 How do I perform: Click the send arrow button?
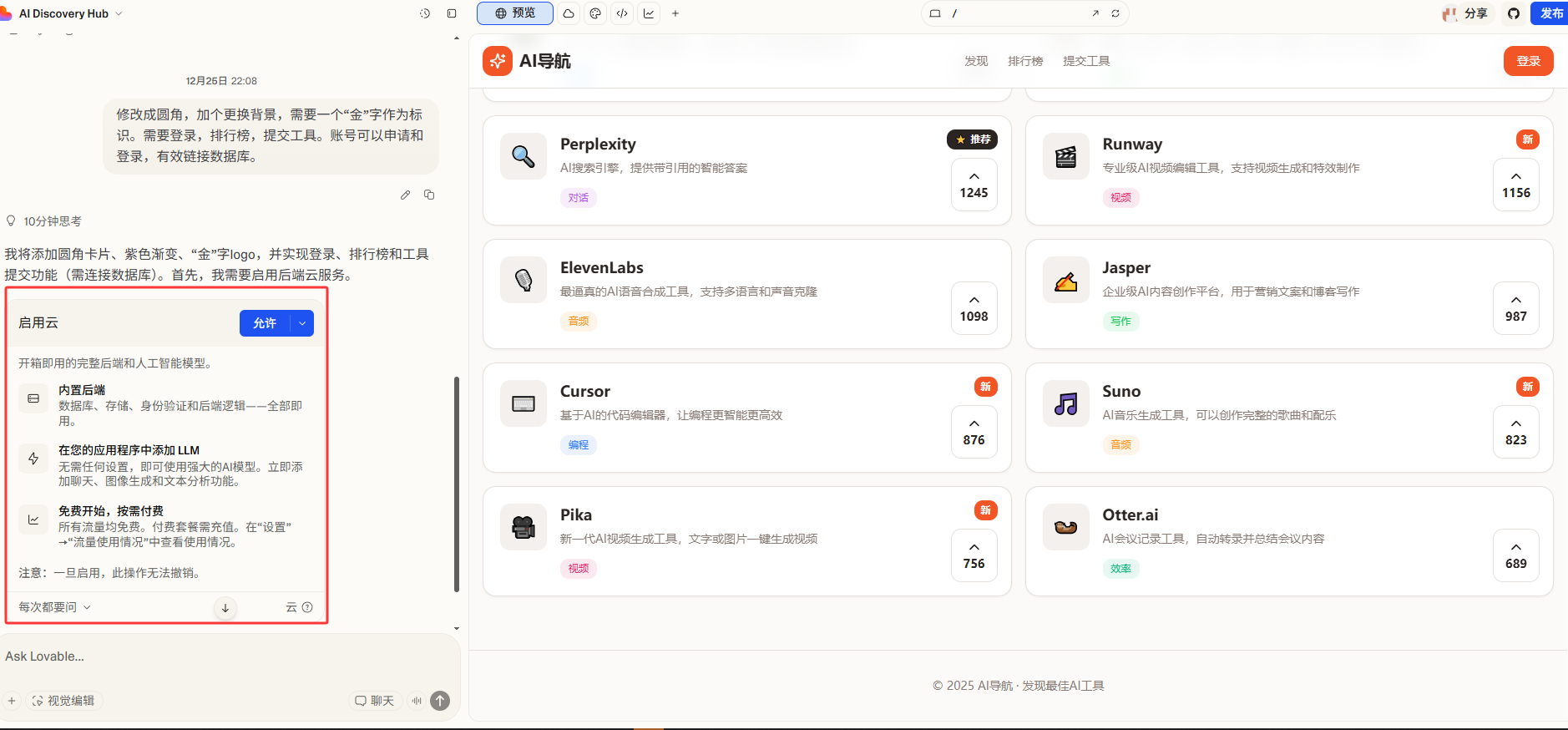[x=440, y=701]
